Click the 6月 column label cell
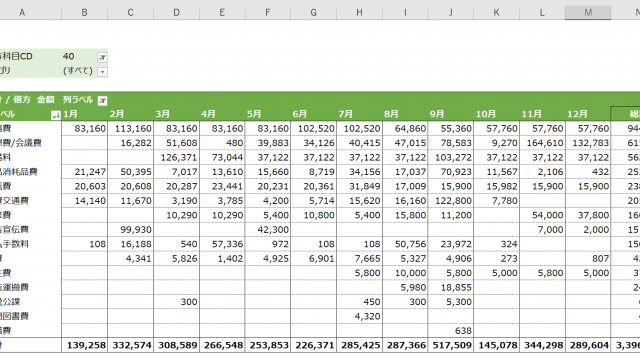Screen dimensions: 640x360 point(313,114)
